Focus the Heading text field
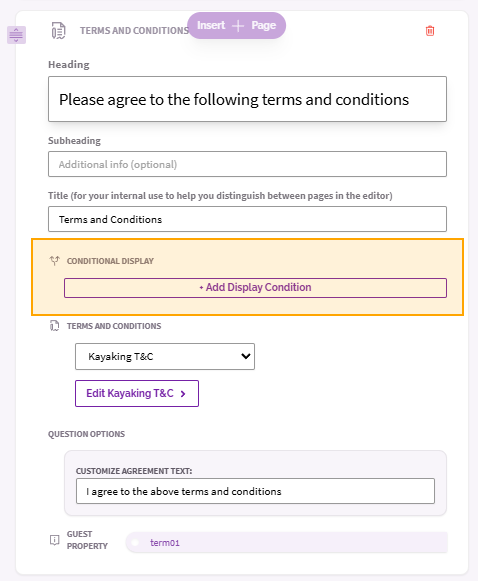This screenshot has height=581, width=478. pos(247,99)
